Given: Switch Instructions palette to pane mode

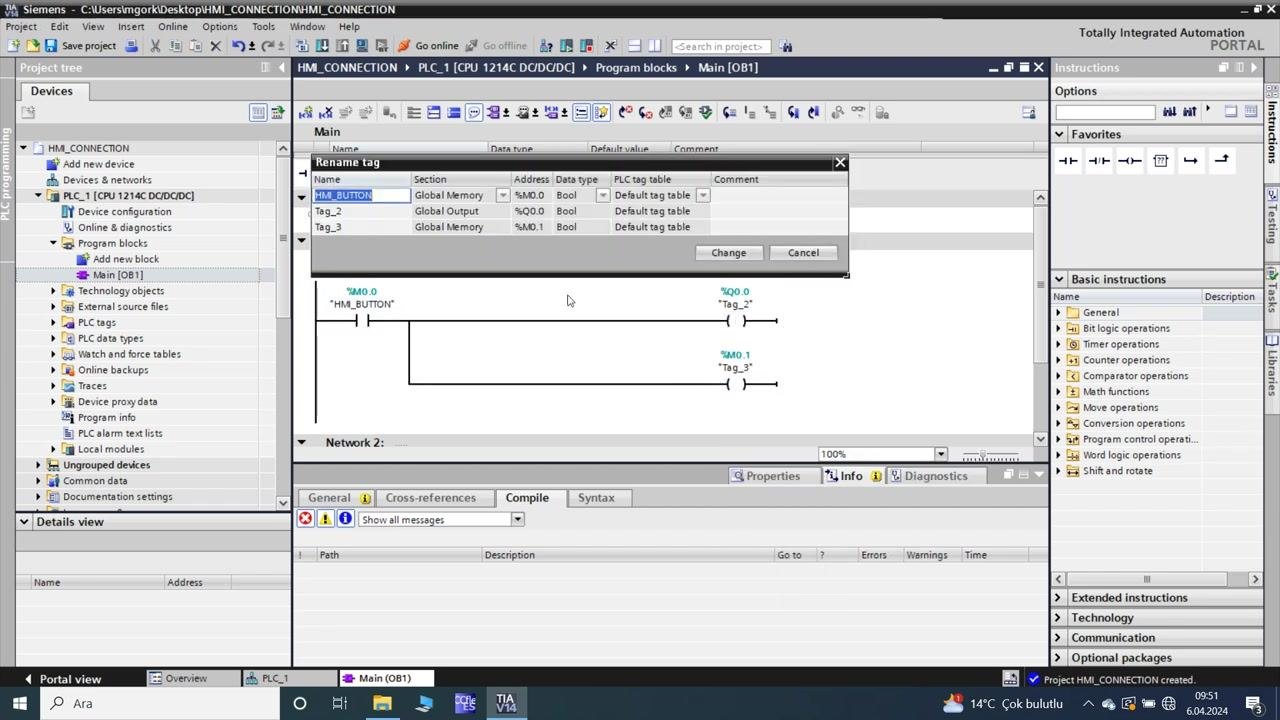Looking at the screenshot, I should click(1231, 111).
